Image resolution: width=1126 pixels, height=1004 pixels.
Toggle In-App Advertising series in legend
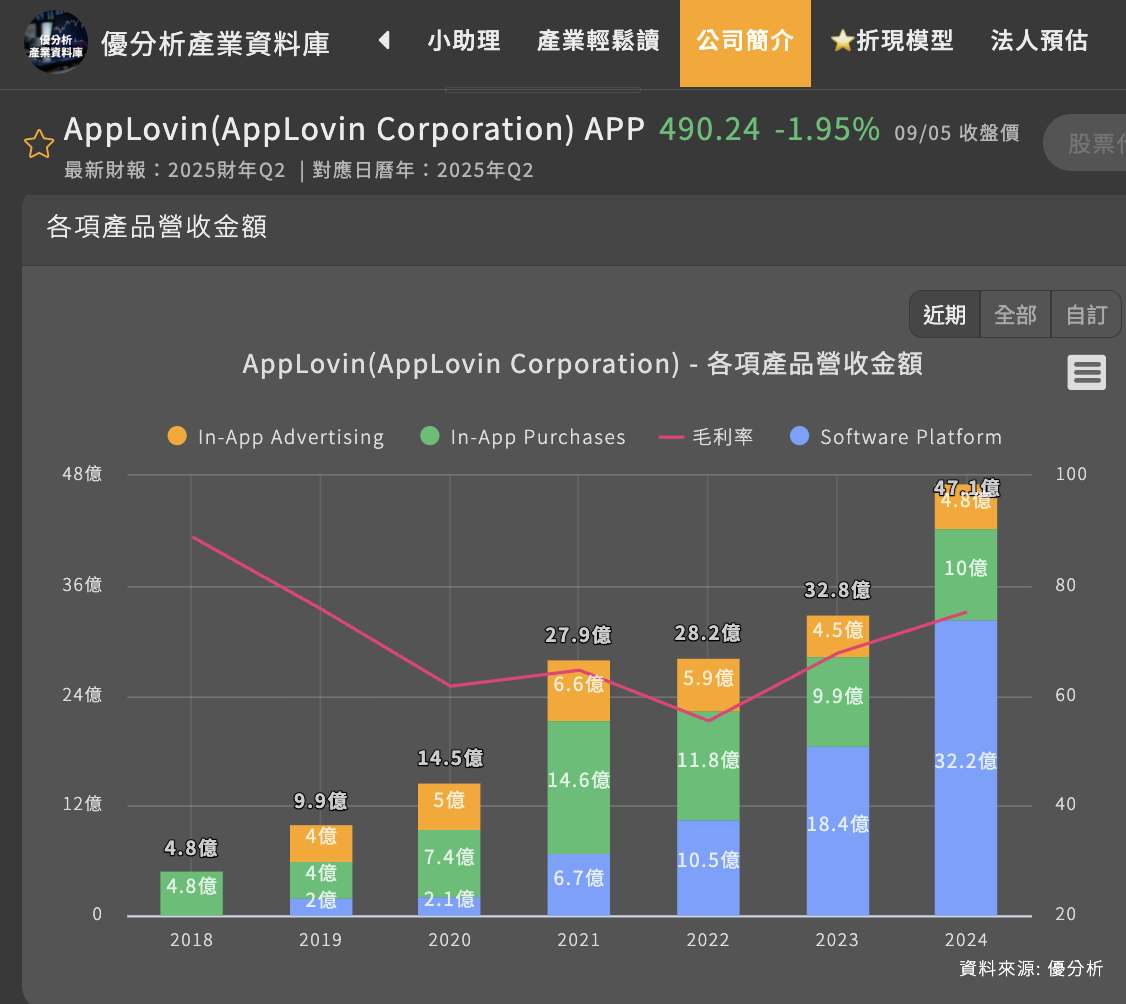pos(276,437)
